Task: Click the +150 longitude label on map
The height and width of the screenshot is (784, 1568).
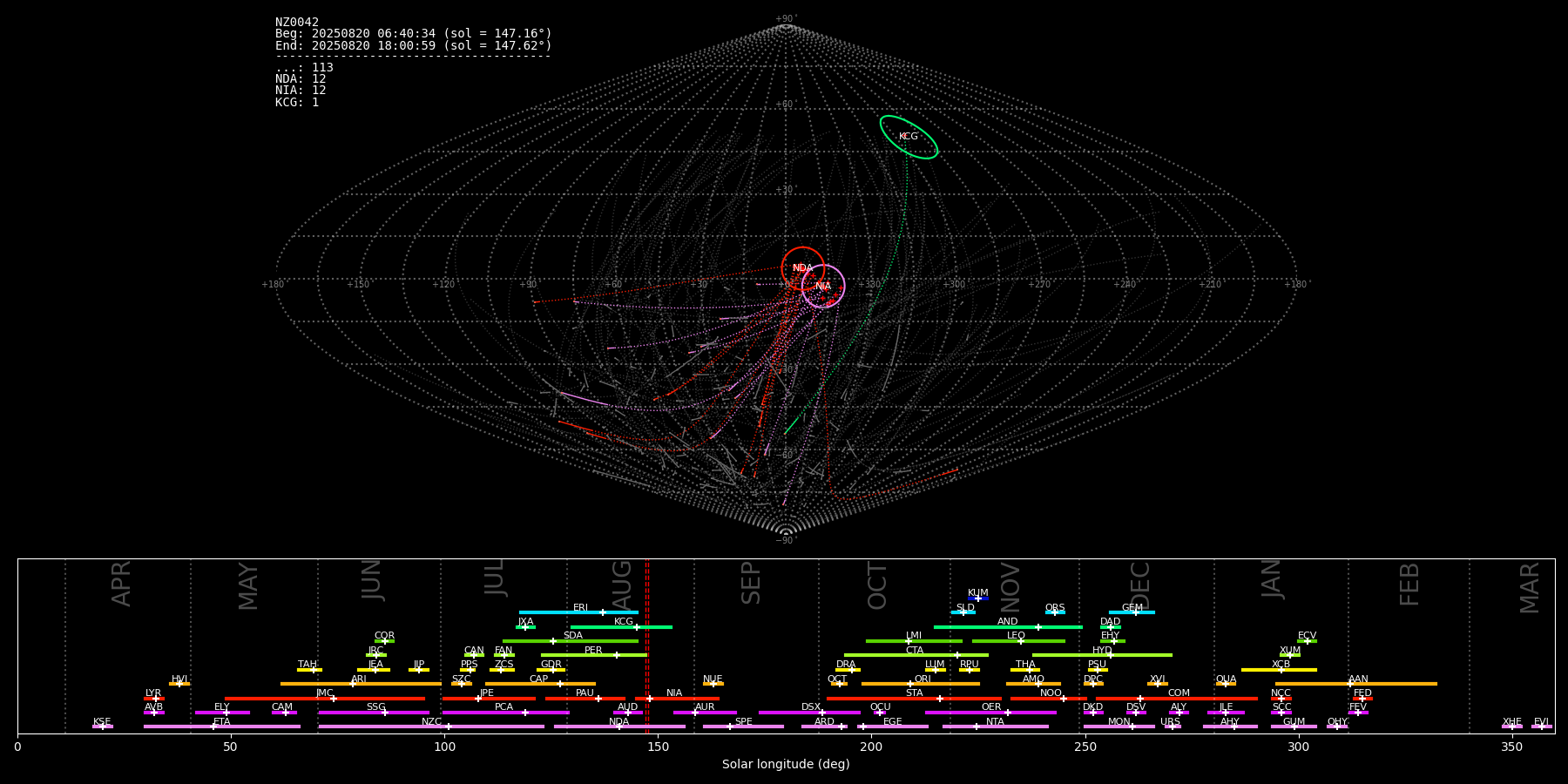Action: (x=358, y=285)
